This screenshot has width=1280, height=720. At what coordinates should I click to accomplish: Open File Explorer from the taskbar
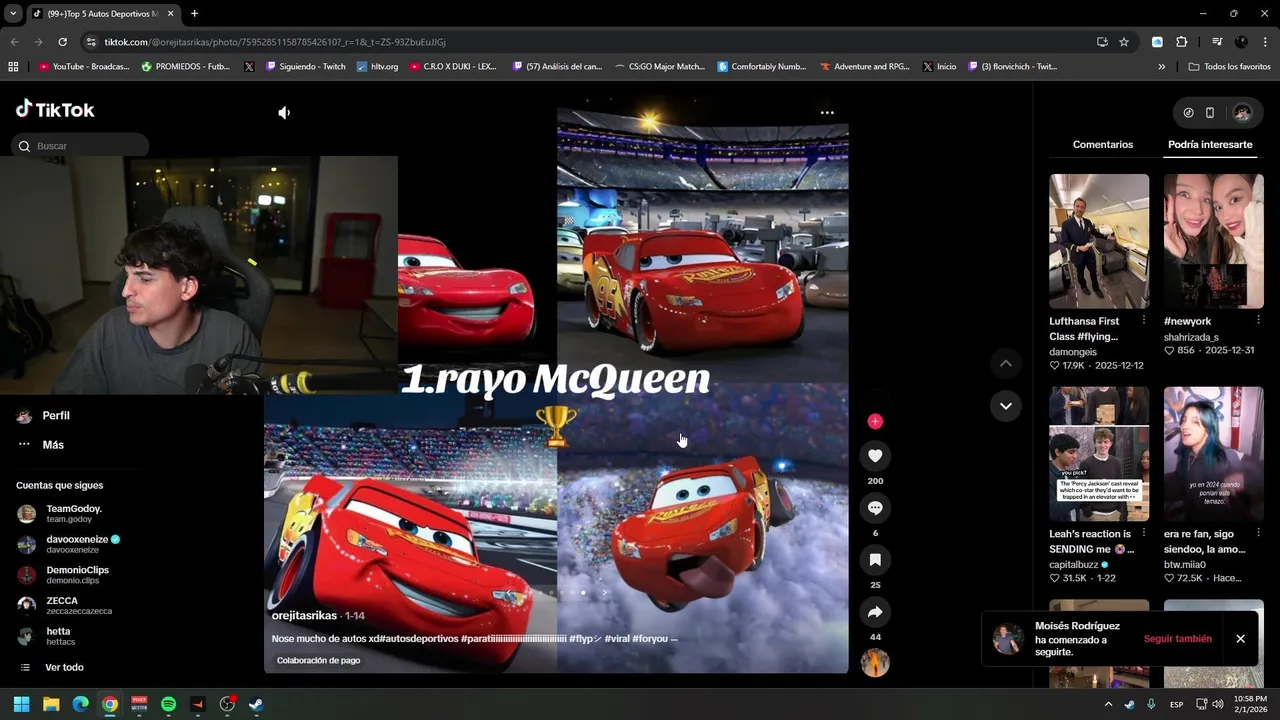[51, 704]
